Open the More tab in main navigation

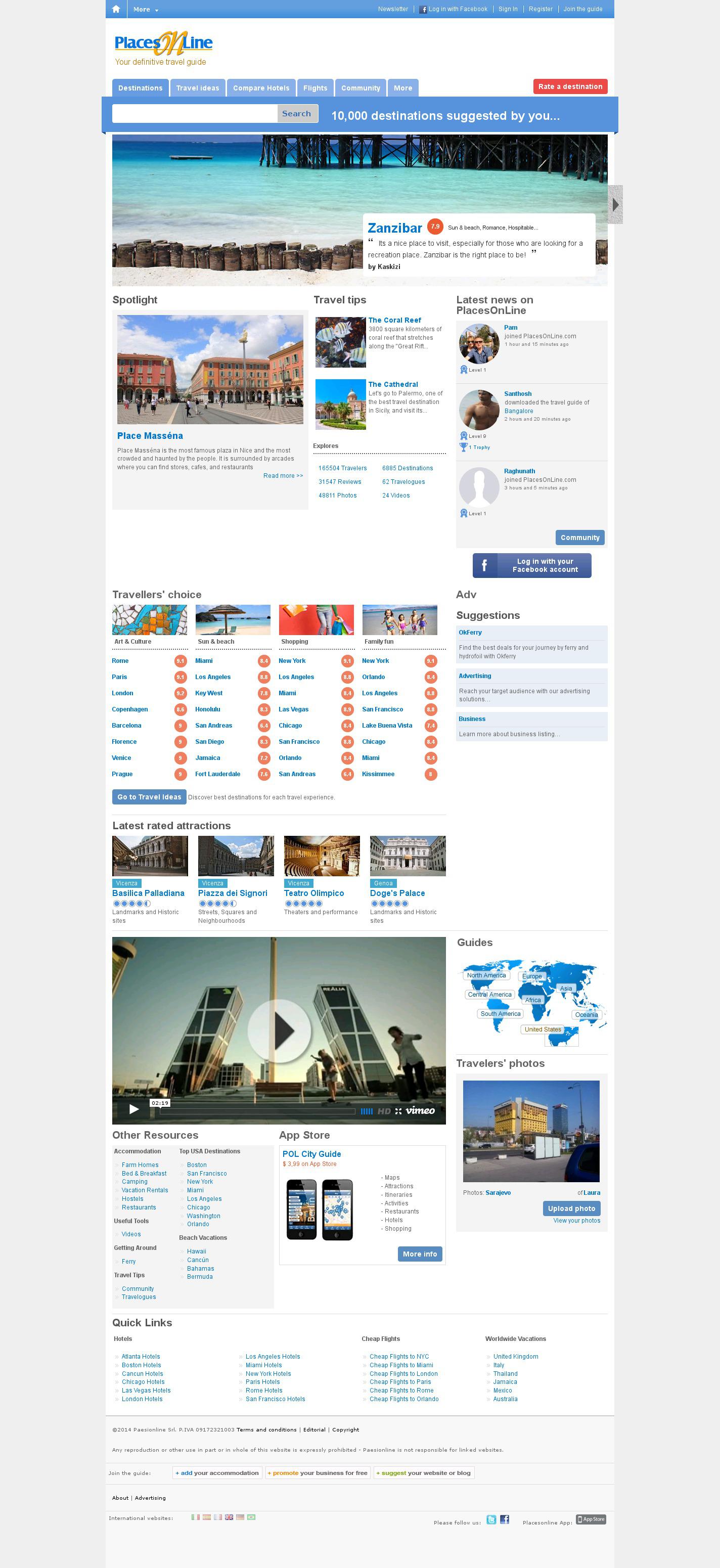coord(402,88)
